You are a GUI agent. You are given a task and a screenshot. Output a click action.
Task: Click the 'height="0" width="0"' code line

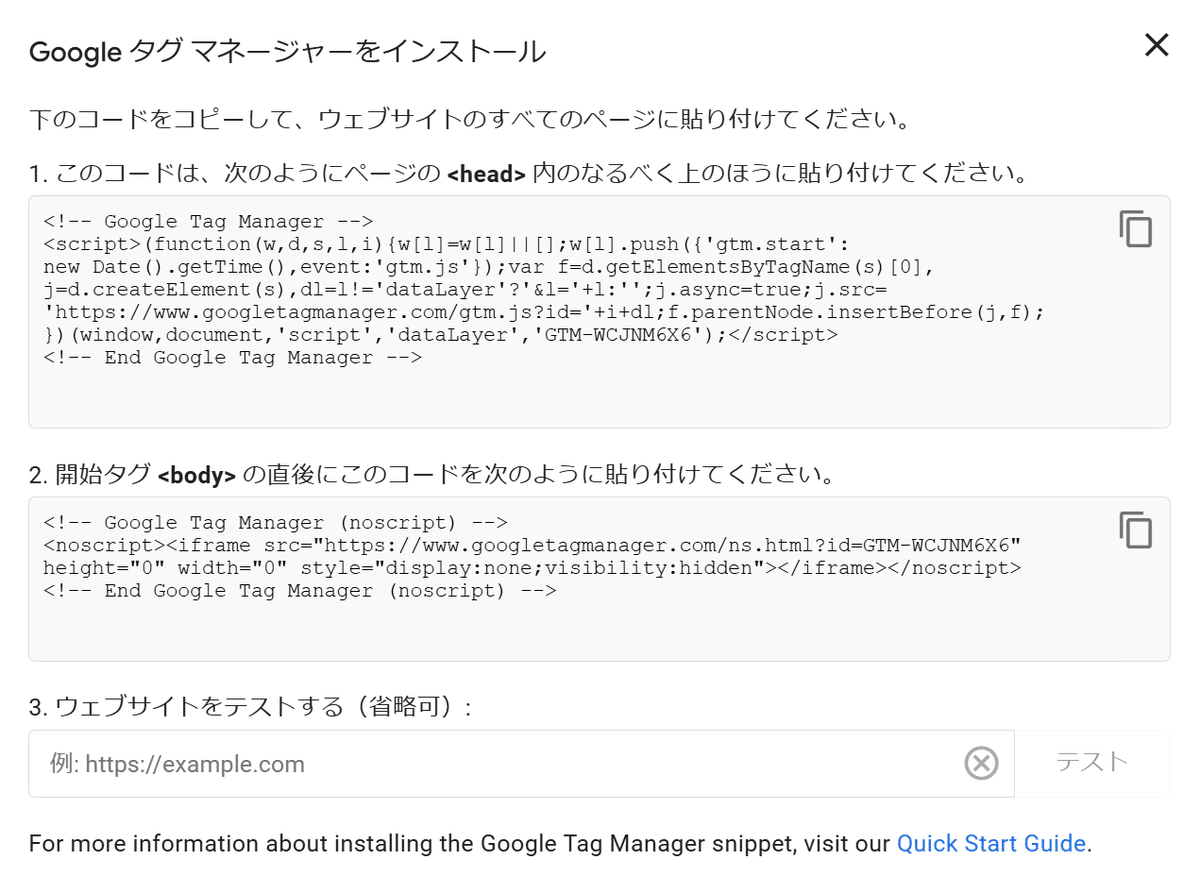coord(532,568)
